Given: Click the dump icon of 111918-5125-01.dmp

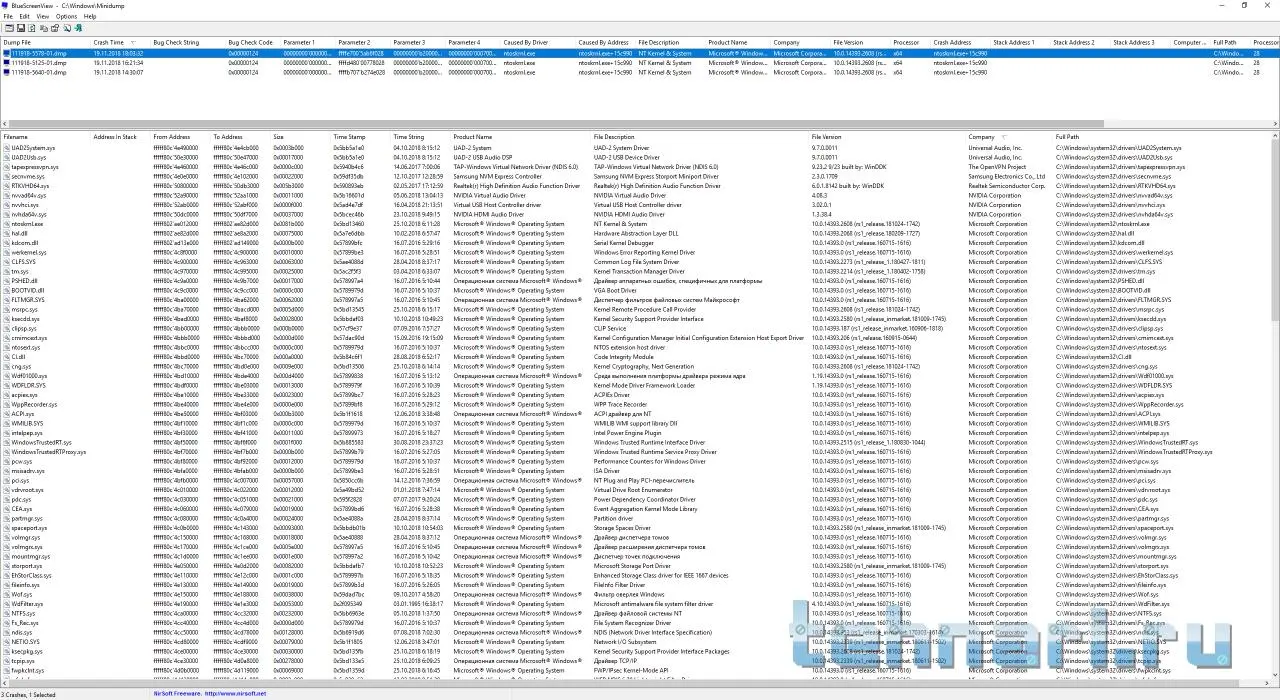Looking at the screenshot, I should tap(6, 63).
